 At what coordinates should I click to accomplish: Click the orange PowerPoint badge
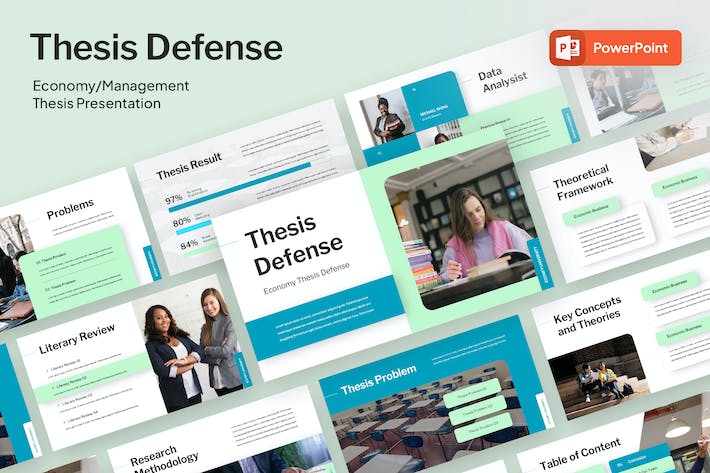tap(615, 48)
